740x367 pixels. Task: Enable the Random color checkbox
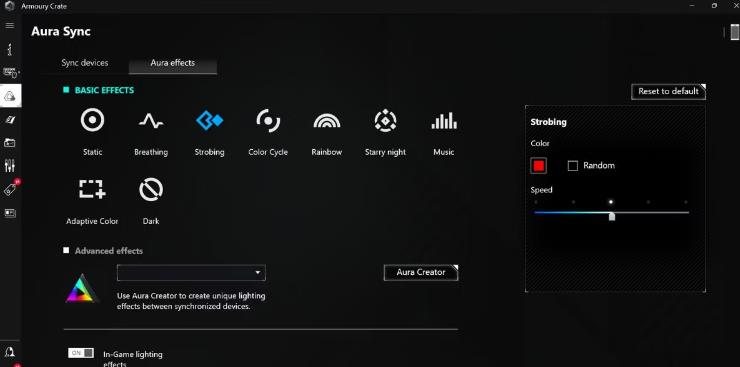[572, 166]
